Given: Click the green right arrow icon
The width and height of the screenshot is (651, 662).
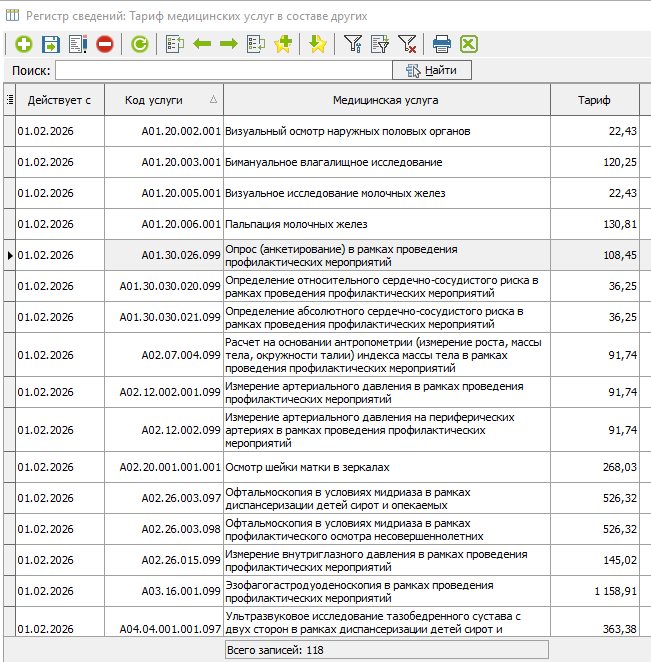Looking at the screenshot, I should click(x=228, y=44).
